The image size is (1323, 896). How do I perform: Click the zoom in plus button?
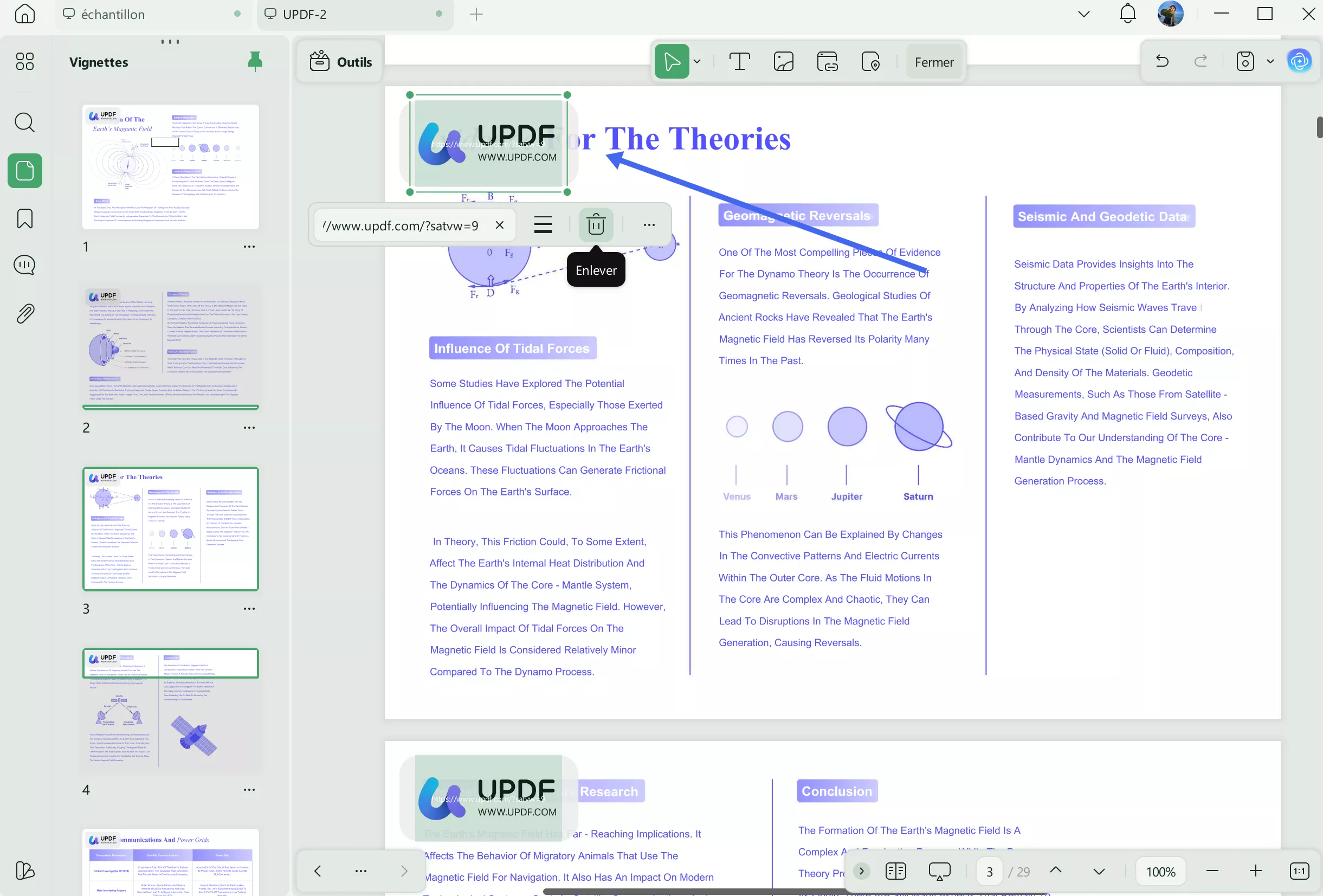tap(1255, 871)
